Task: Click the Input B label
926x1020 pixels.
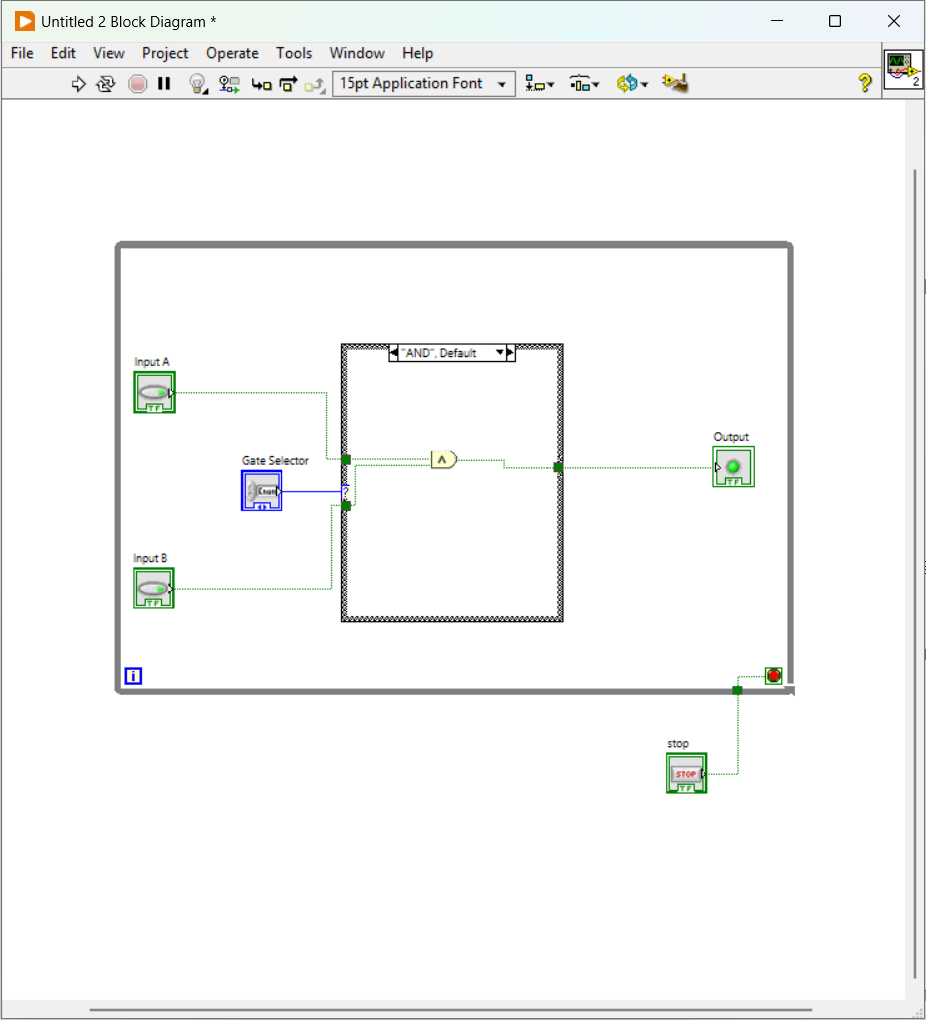Action: coord(150,558)
